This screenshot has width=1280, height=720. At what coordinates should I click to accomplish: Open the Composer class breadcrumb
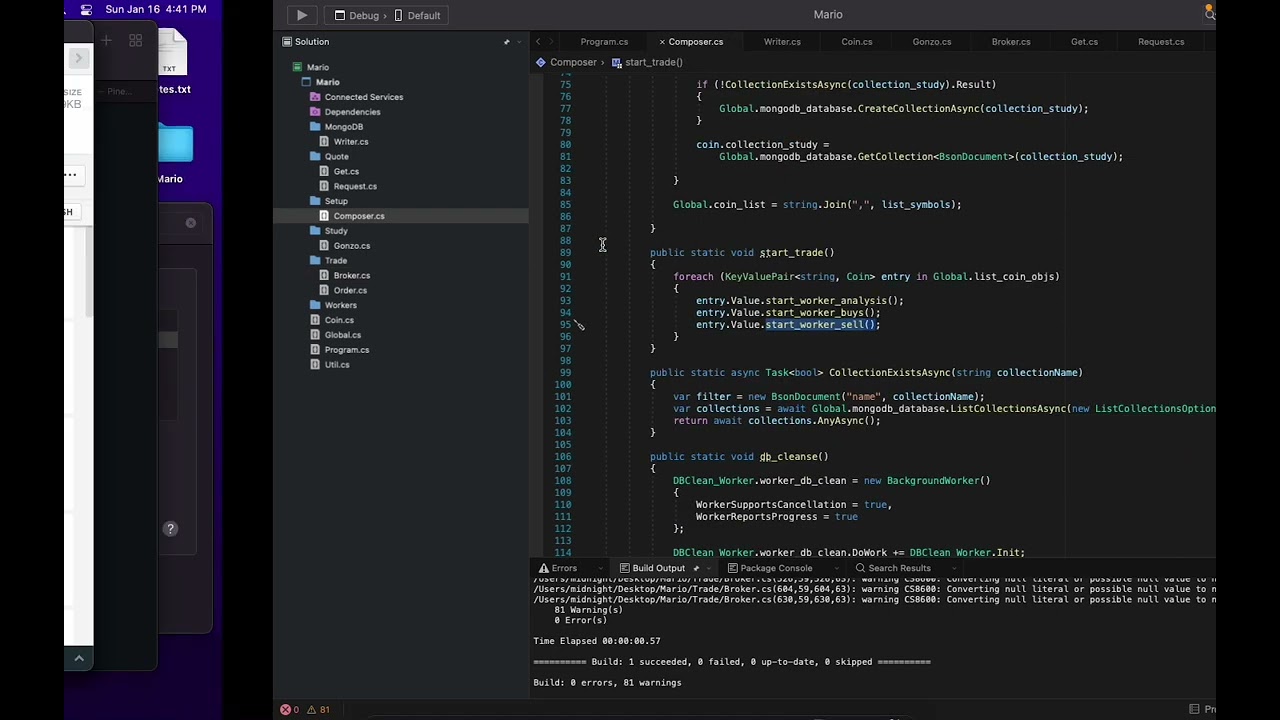(x=566, y=62)
